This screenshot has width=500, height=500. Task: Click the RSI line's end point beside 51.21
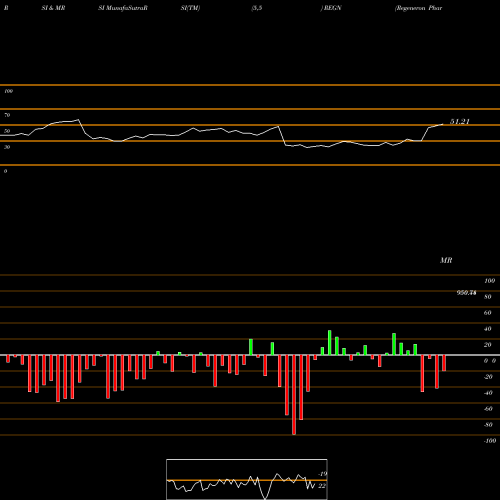[x=443, y=124]
